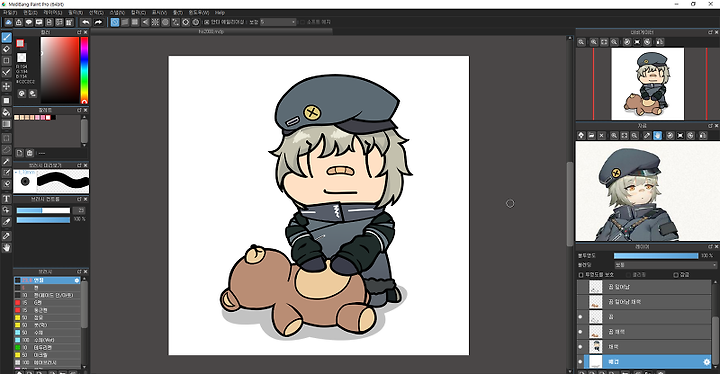
Task: Show the hidden 곰 일어남 채색 layer
Action: [x=580, y=302]
